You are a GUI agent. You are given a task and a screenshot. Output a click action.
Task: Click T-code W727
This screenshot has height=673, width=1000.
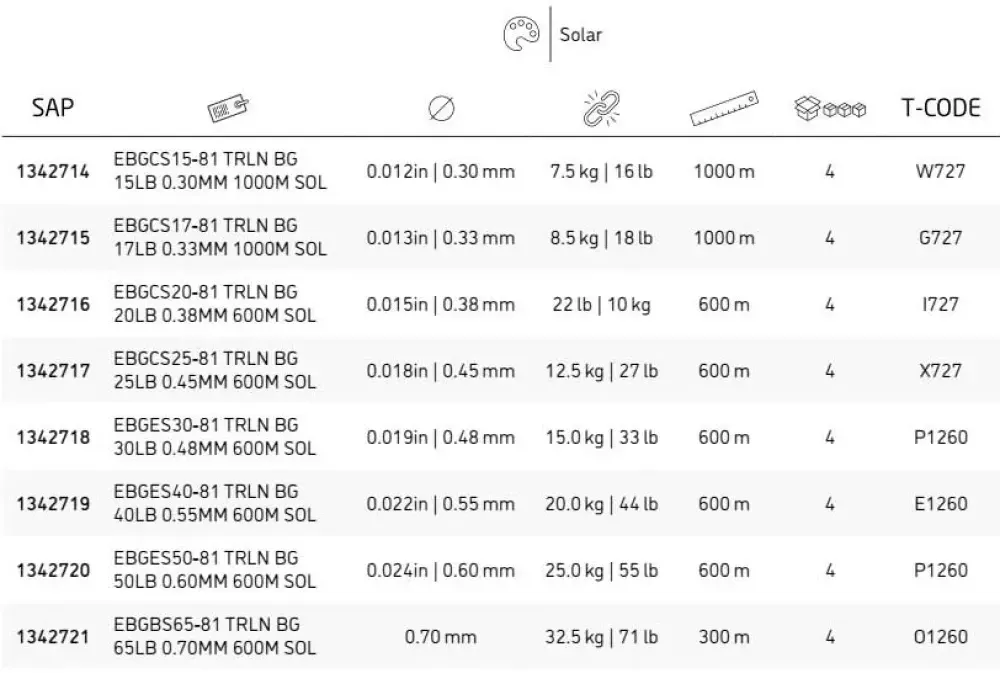(x=941, y=172)
